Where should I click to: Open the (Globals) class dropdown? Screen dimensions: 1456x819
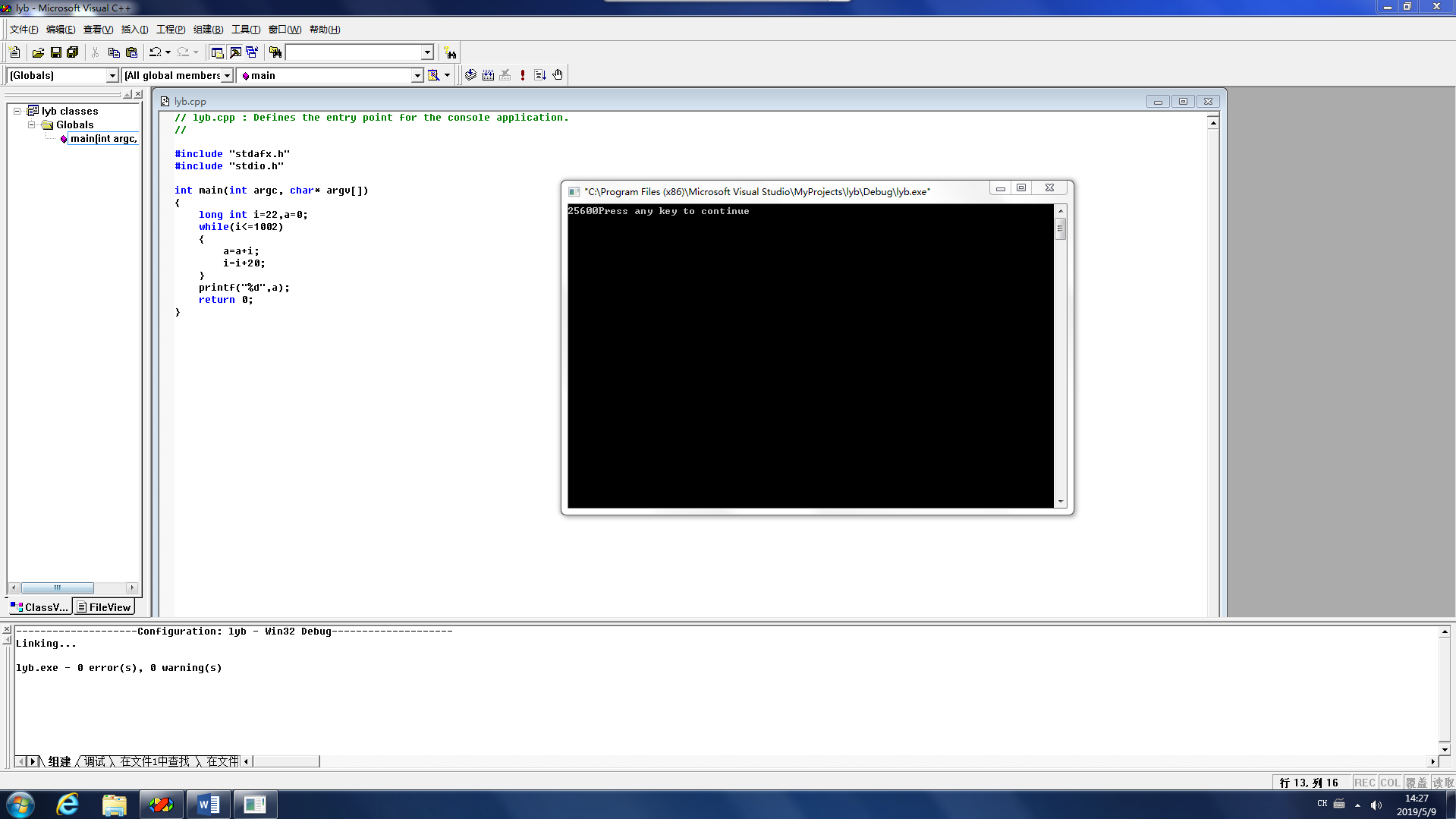112,75
